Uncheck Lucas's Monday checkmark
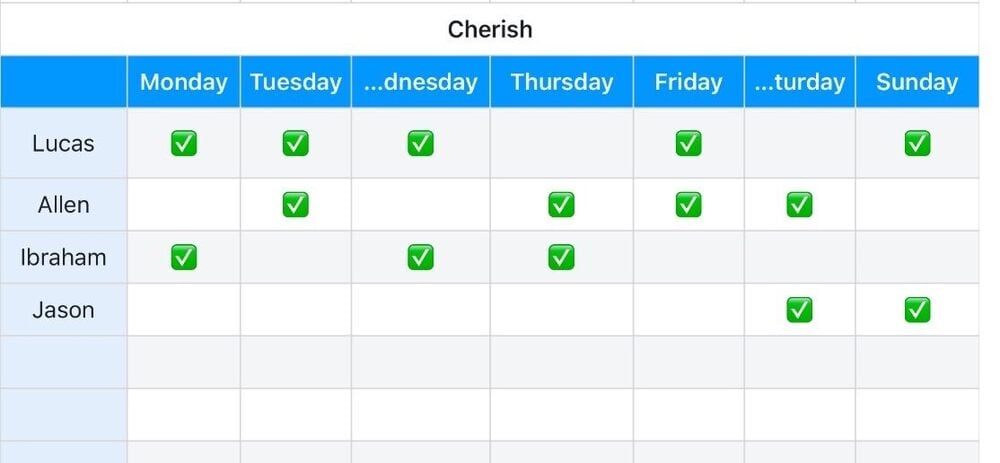 [183, 144]
